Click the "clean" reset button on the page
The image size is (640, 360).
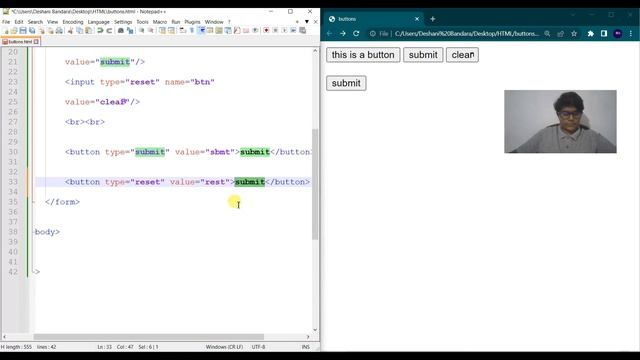462,55
